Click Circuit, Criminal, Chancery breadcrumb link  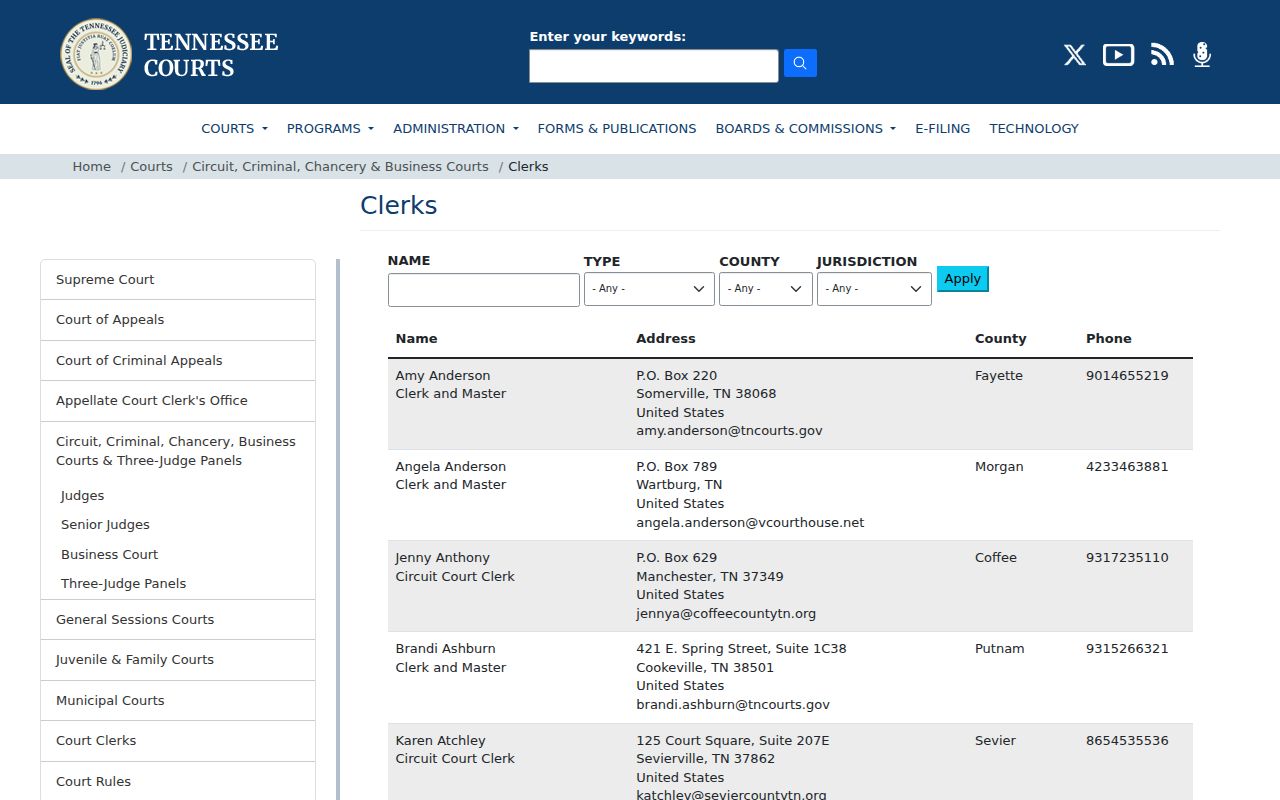point(340,166)
